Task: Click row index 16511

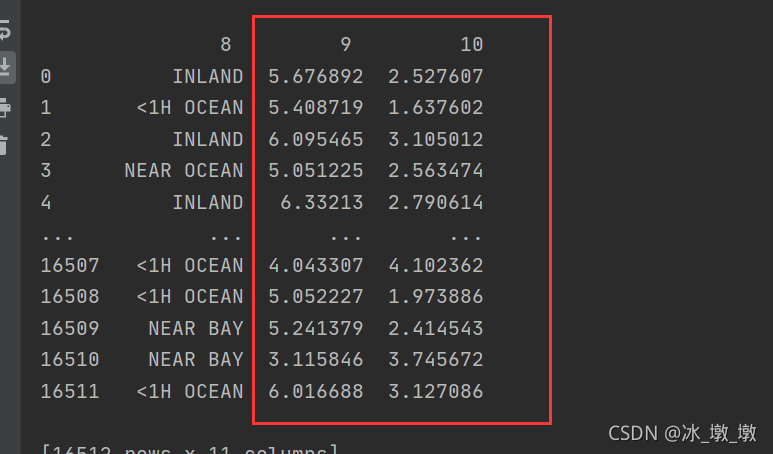Action: click(x=70, y=391)
